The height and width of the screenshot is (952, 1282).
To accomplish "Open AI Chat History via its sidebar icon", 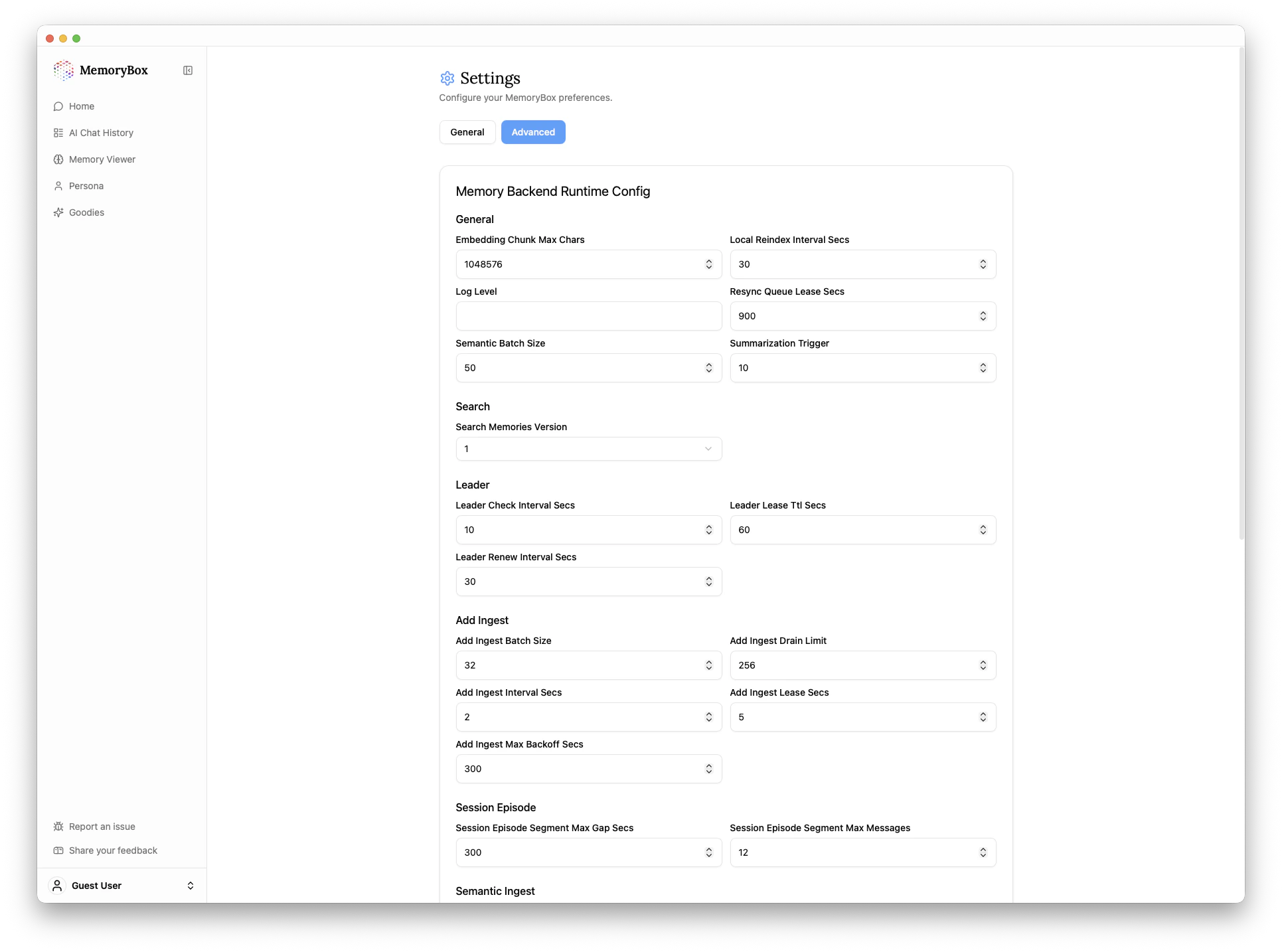I will coord(58,133).
